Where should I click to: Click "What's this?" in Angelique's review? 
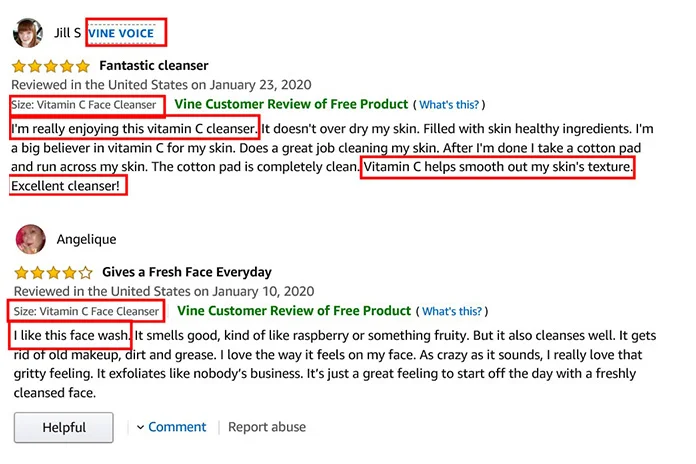[x=452, y=311]
